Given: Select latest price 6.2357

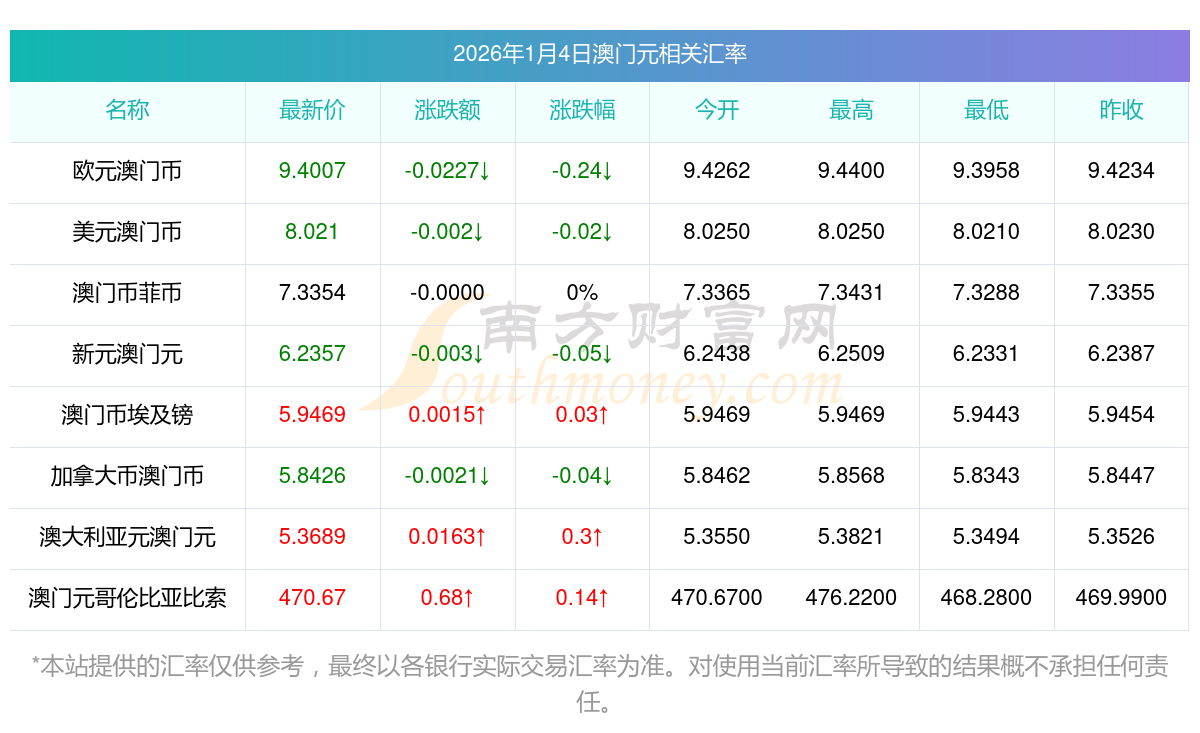Looking at the screenshot, I should pos(312,354).
